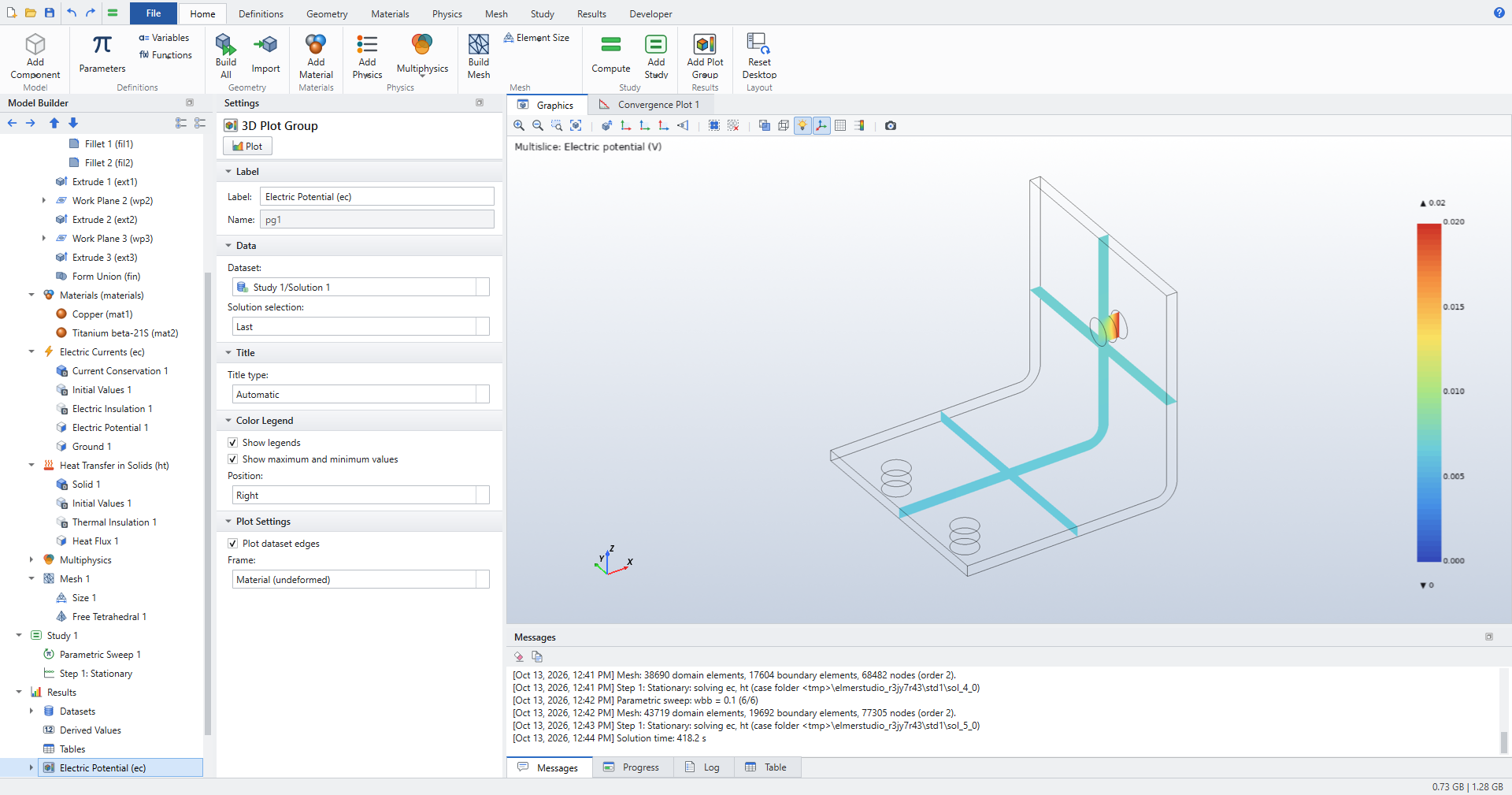This screenshot has height=795, width=1512.
Task: Open the Title type dropdown
Action: pyautogui.click(x=361, y=395)
